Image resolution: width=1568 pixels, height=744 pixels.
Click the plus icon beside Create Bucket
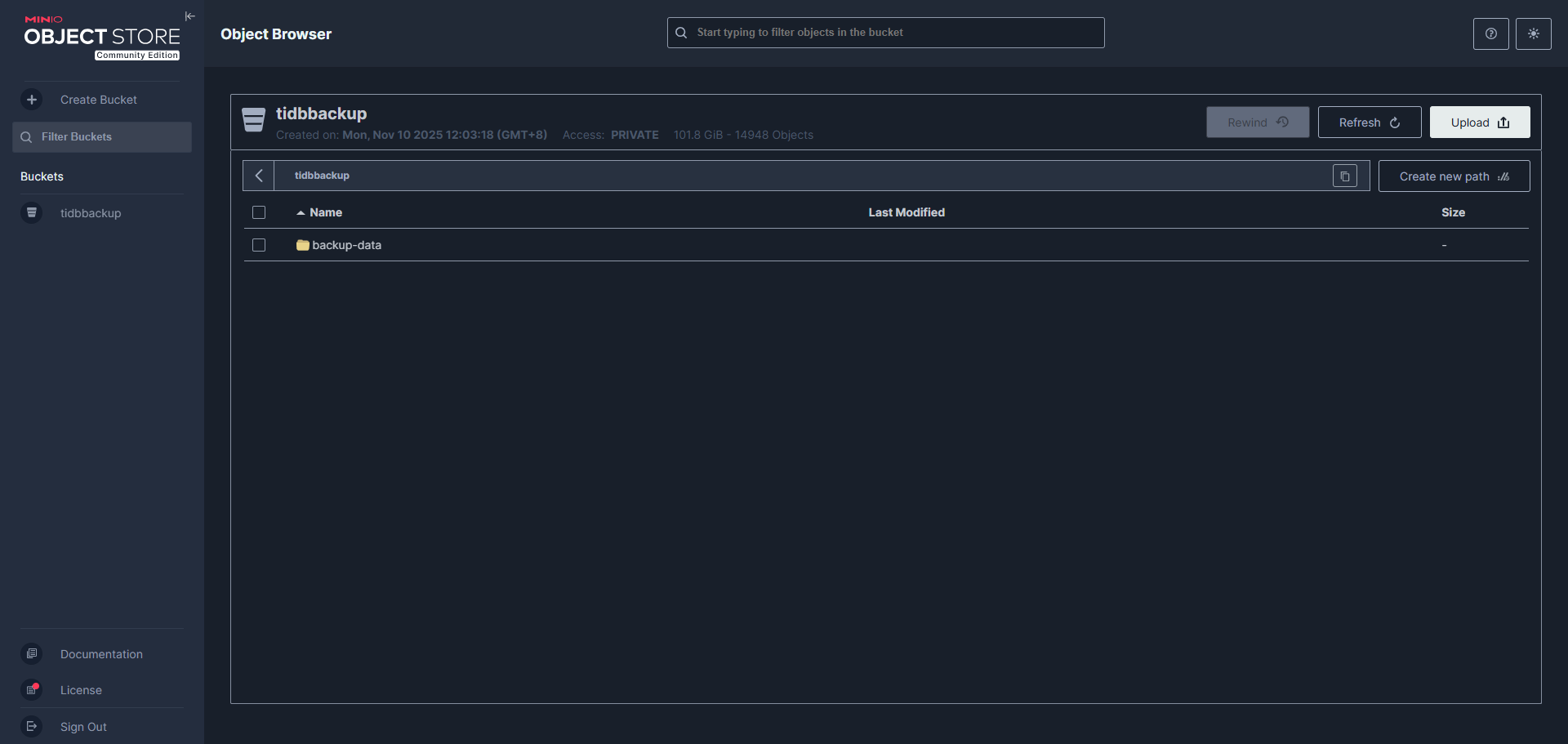pyautogui.click(x=32, y=100)
